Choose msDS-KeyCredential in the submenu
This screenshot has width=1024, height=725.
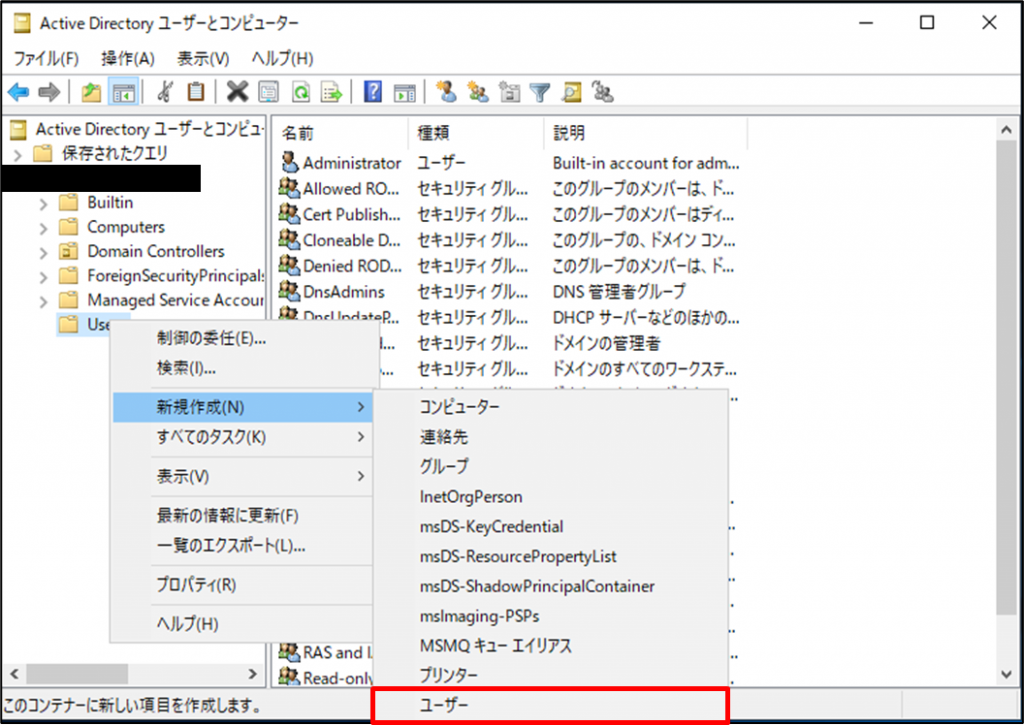[x=550, y=526]
